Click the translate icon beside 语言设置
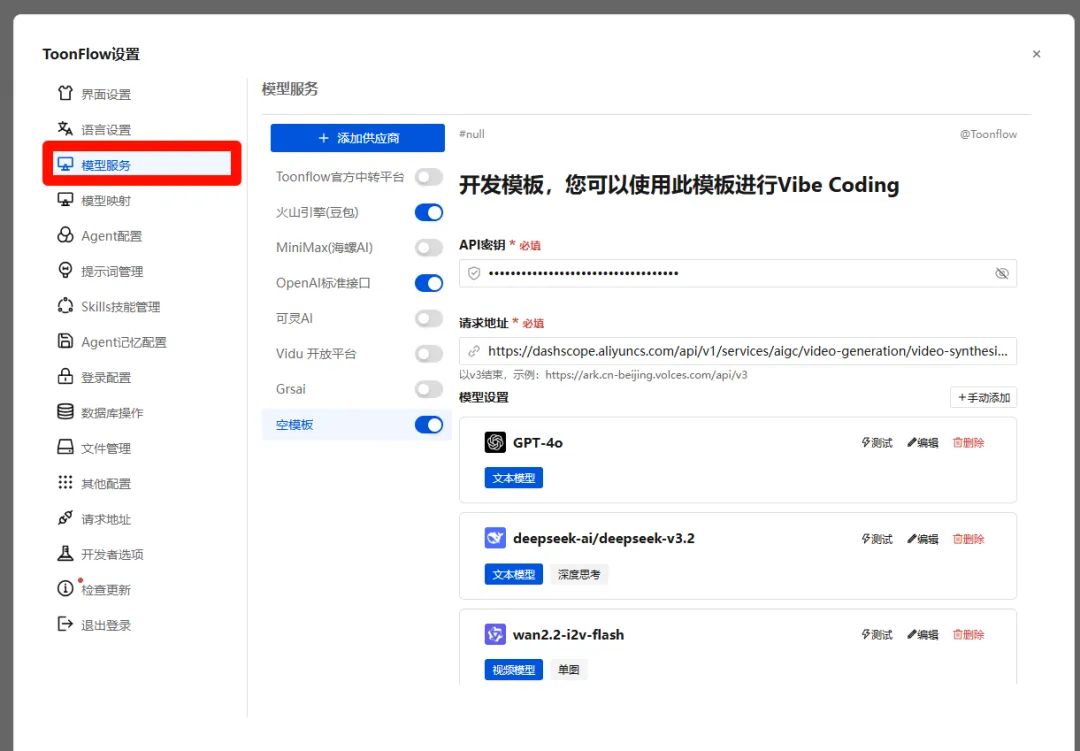The height and width of the screenshot is (751, 1080). [x=65, y=129]
